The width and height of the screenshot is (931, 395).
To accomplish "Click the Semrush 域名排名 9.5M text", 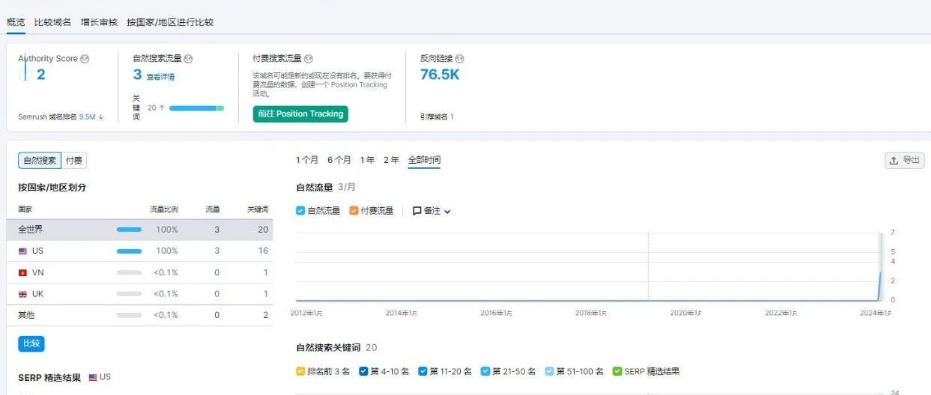I will tap(56, 117).
